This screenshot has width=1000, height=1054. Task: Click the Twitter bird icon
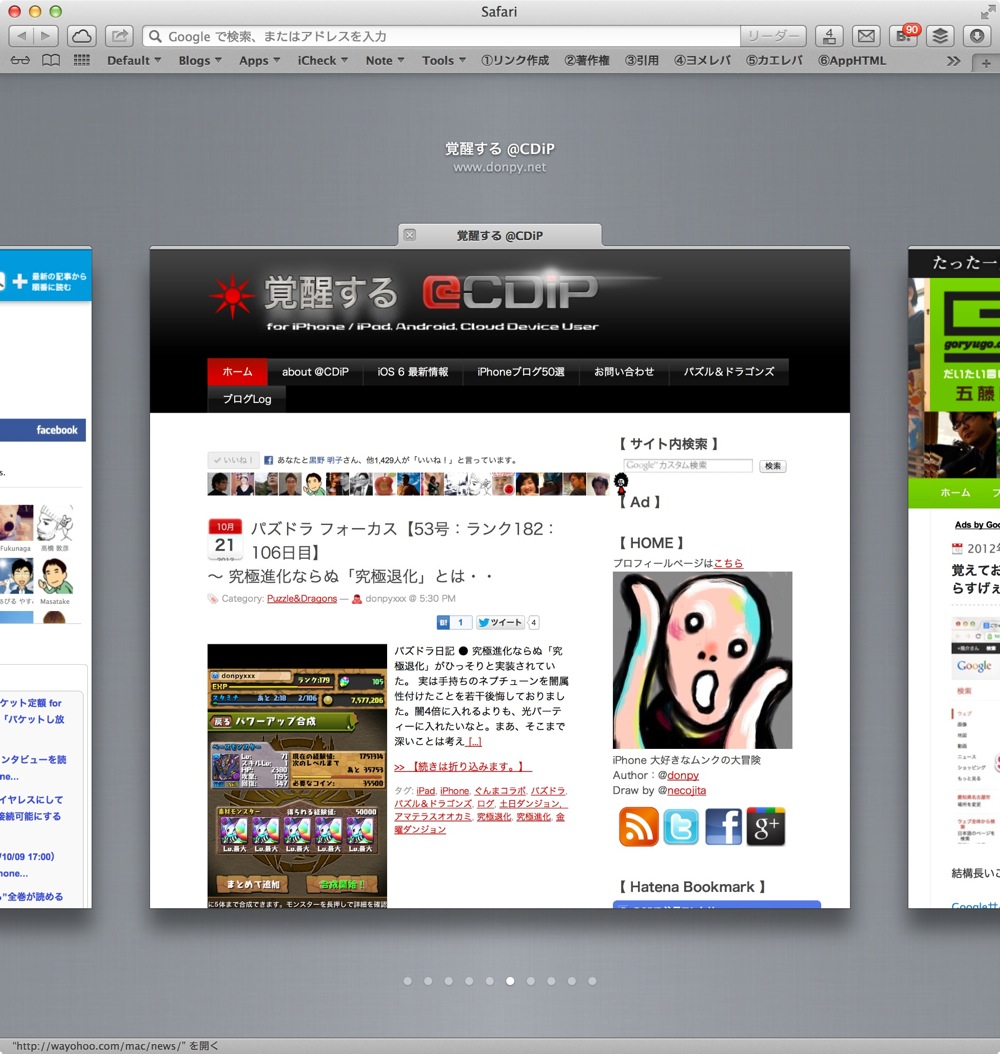pos(681,827)
